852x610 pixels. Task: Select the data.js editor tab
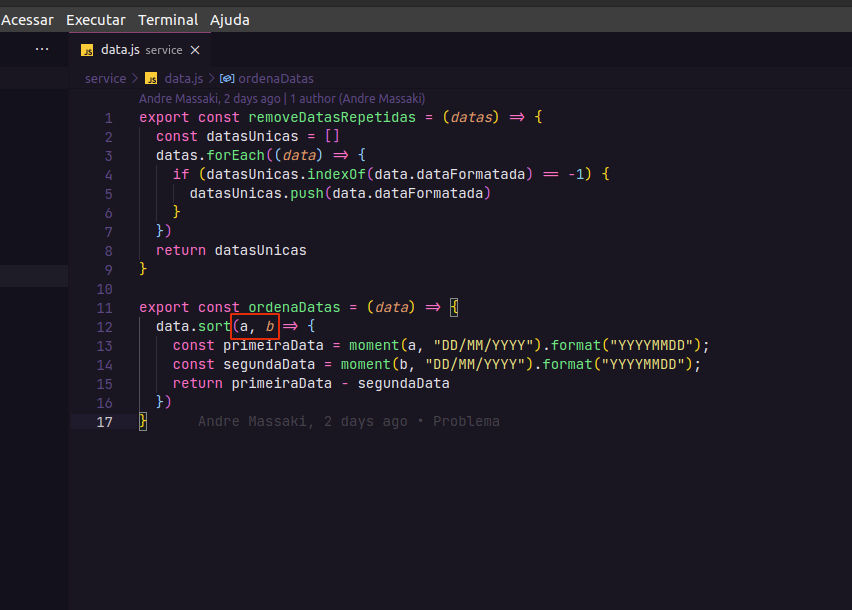pos(140,50)
